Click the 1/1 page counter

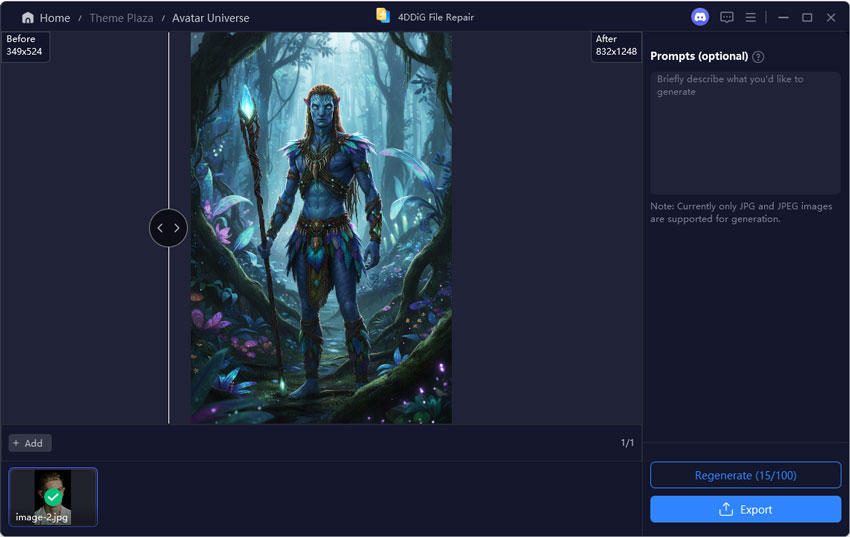click(627, 443)
